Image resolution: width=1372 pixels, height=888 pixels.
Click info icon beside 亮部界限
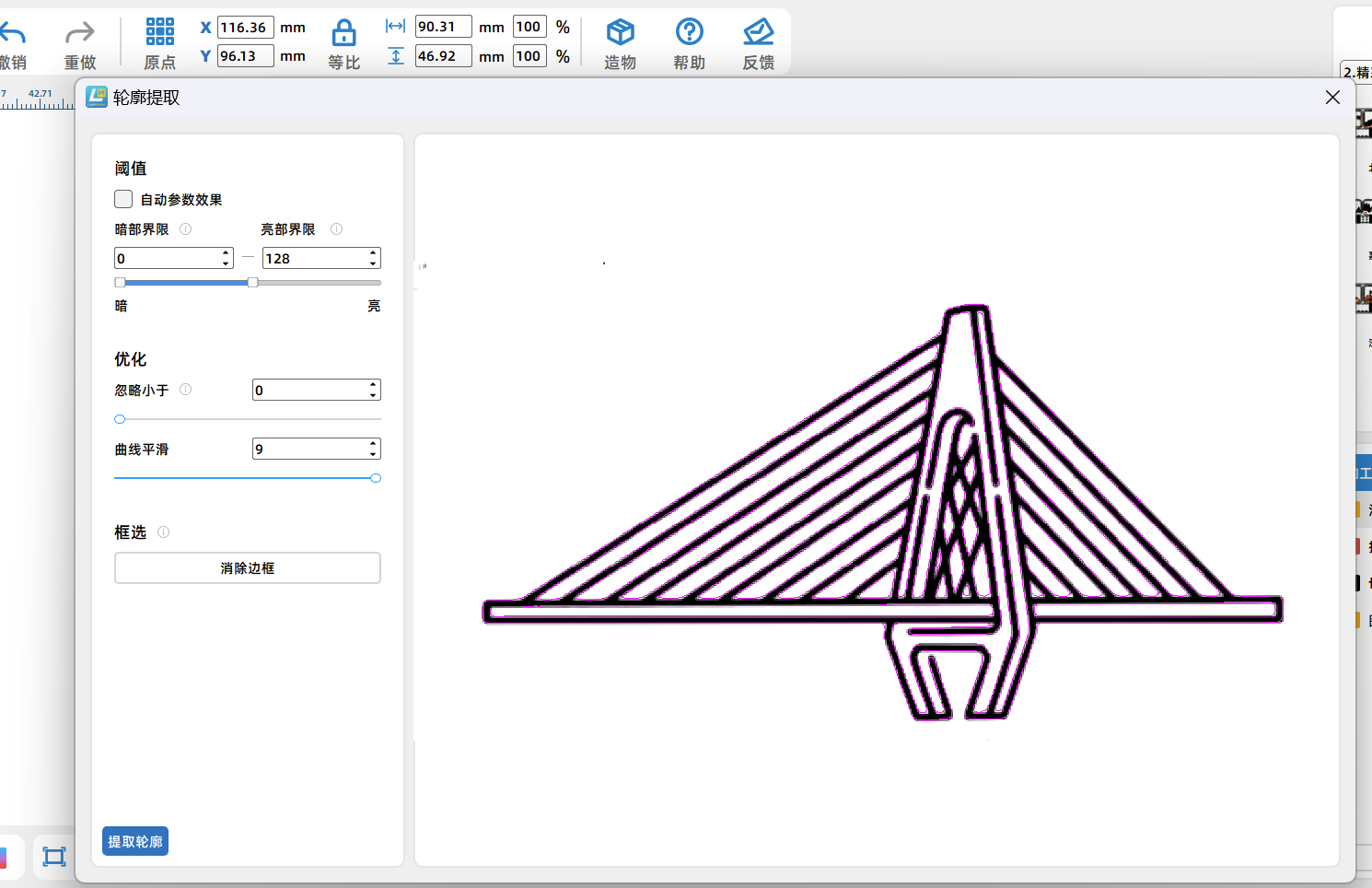337,229
